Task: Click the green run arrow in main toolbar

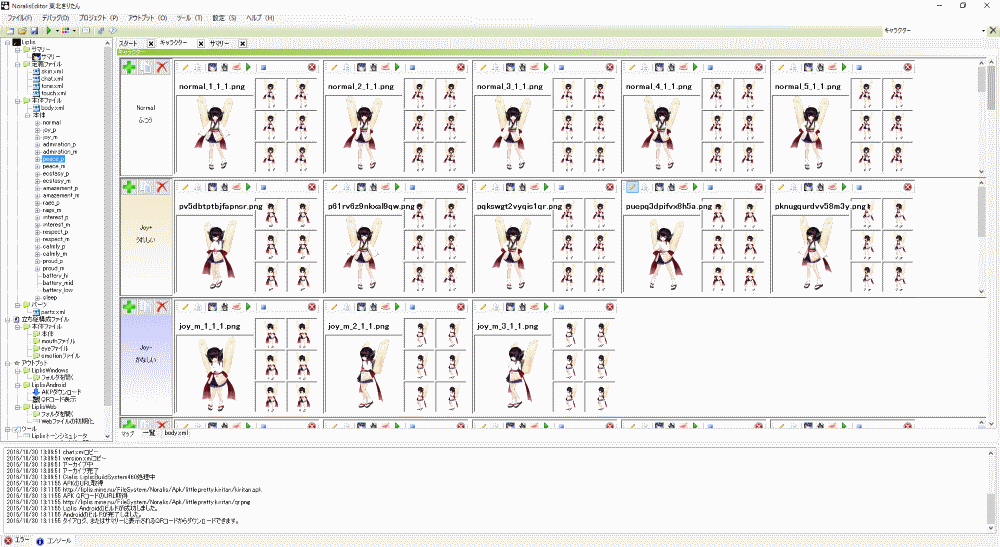Action: pyautogui.click(x=49, y=31)
